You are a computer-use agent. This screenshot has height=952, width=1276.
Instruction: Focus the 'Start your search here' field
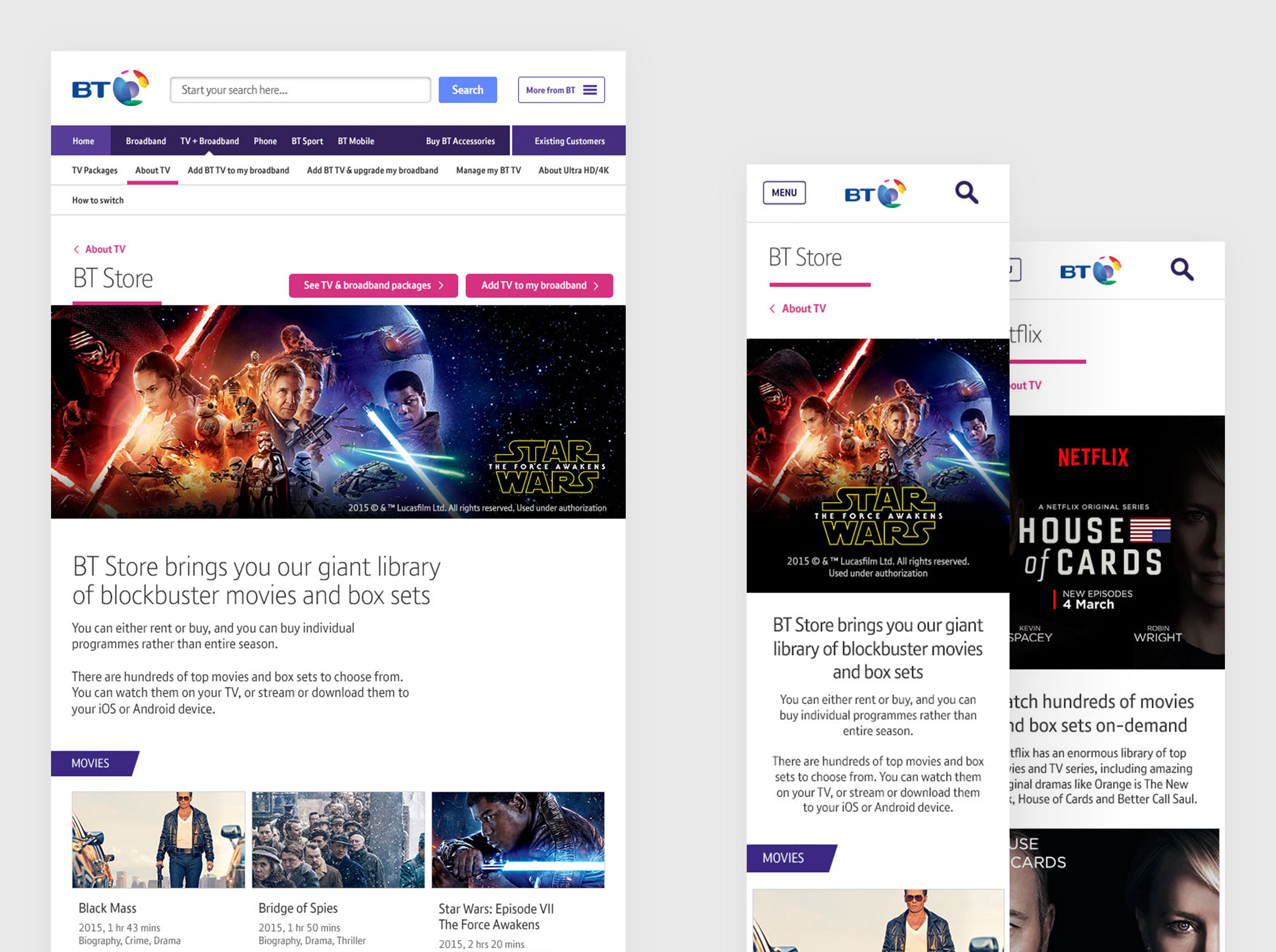pos(300,90)
